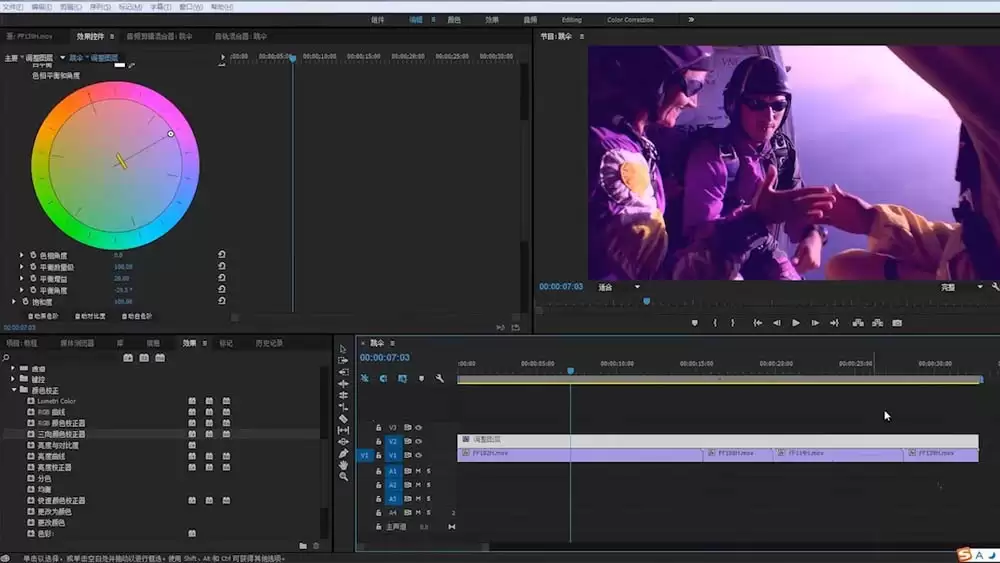Click the eyedropper next to white swatch
The width and height of the screenshot is (1000, 563).
pyautogui.click(x=131, y=65)
